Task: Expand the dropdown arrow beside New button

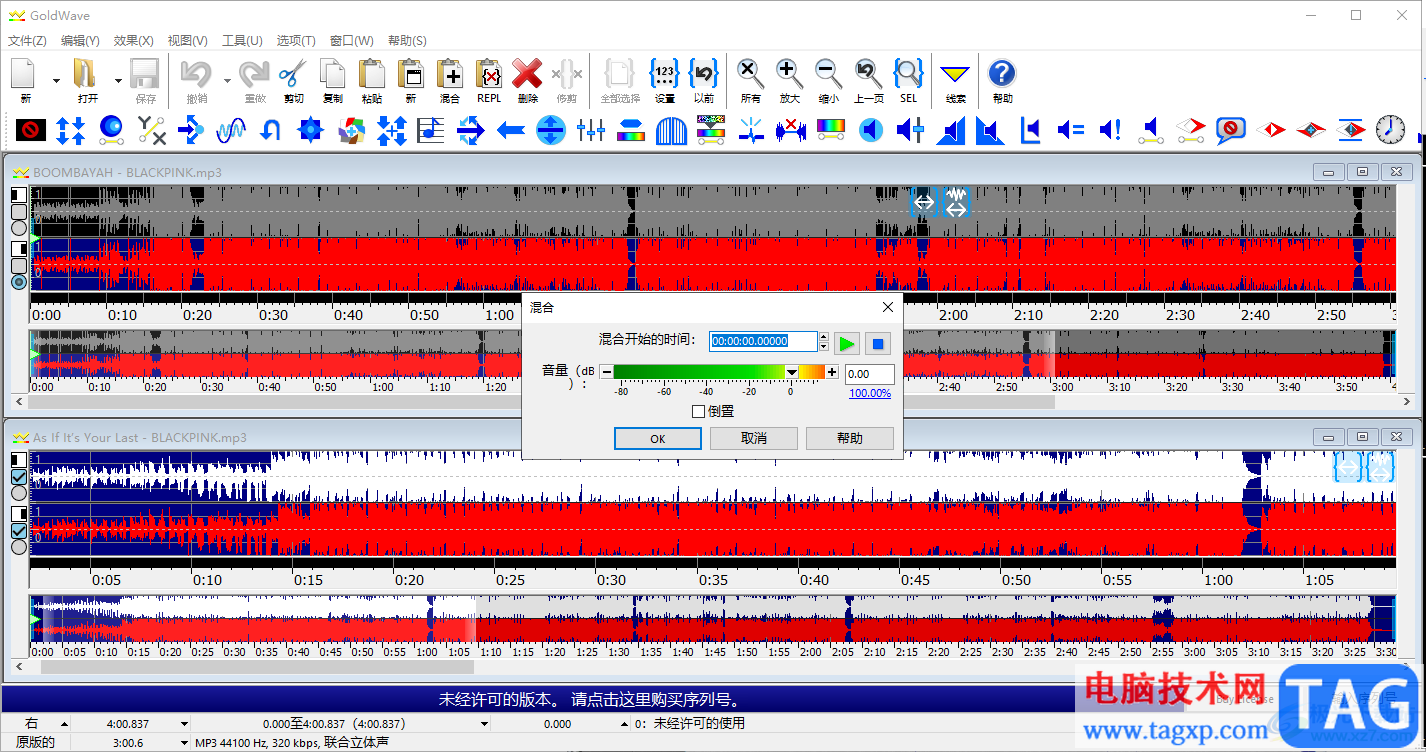Action: click(56, 80)
